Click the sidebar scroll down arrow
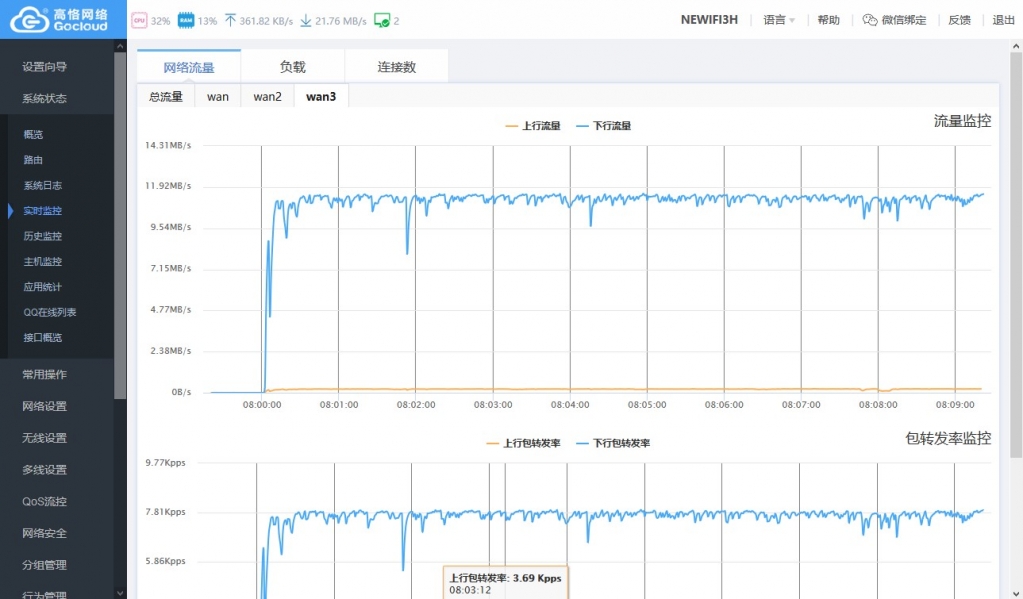This screenshot has width=1023, height=599. pyautogui.click(x=120, y=592)
